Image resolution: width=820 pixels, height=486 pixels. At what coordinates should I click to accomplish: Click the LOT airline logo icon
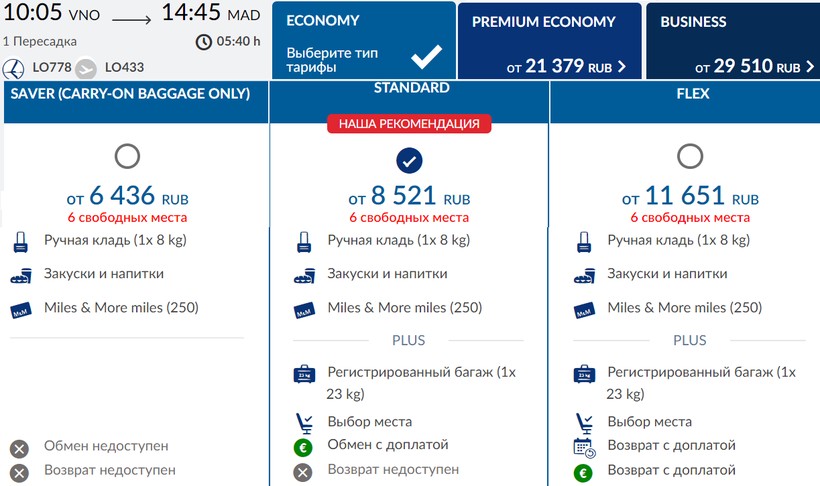[14, 68]
